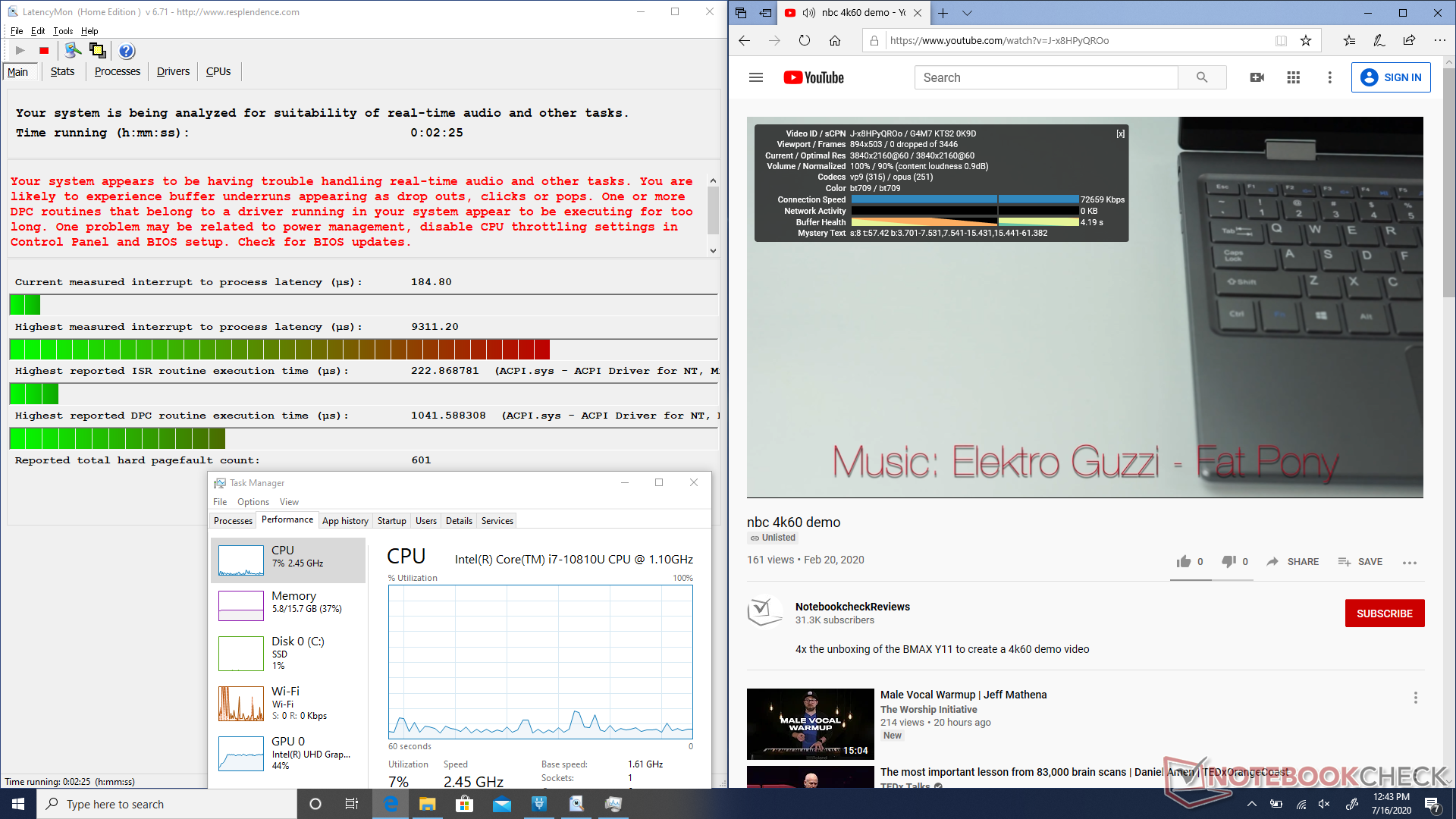Viewport: 1456px width, 819px height.
Task: Open Microsoft Store from taskbar
Action: pyautogui.click(x=464, y=804)
